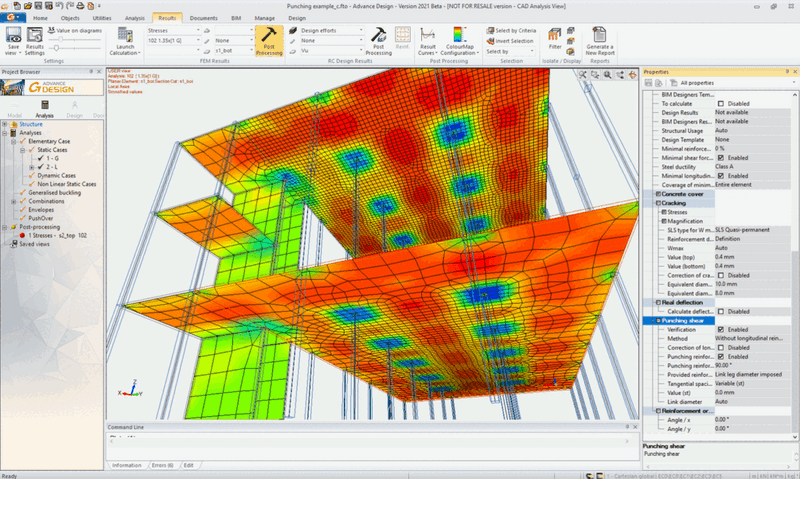Select the Saved views tree item
Viewport: 800px width, 532px height.
pos(34,244)
